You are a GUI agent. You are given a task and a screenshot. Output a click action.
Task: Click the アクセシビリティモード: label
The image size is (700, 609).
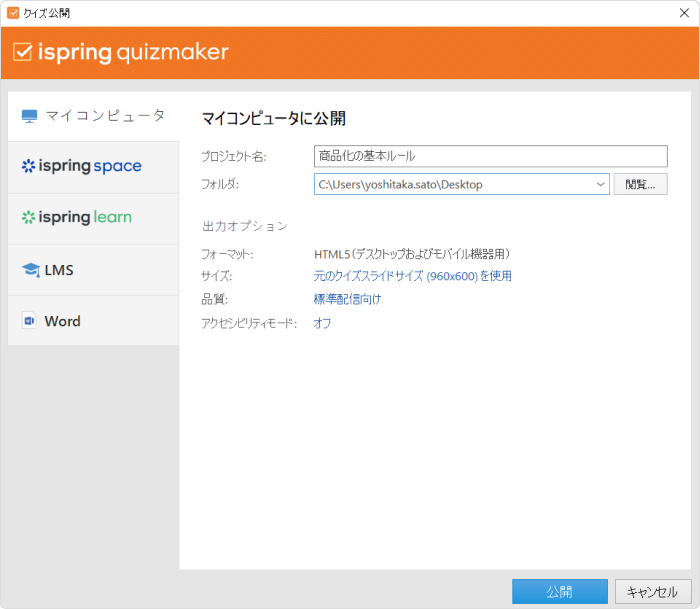[x=249, y=323]
